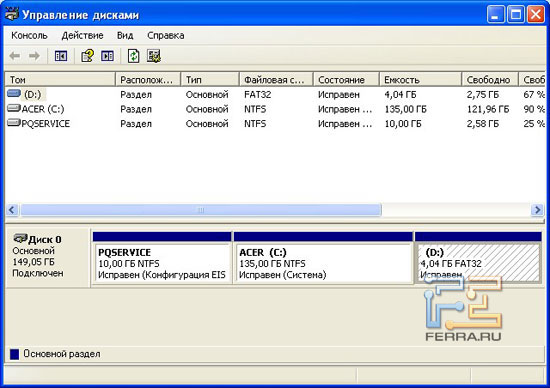Click the Диск 0 disk label panel
The image size is (550, 388).
click(x=48, y=257)
